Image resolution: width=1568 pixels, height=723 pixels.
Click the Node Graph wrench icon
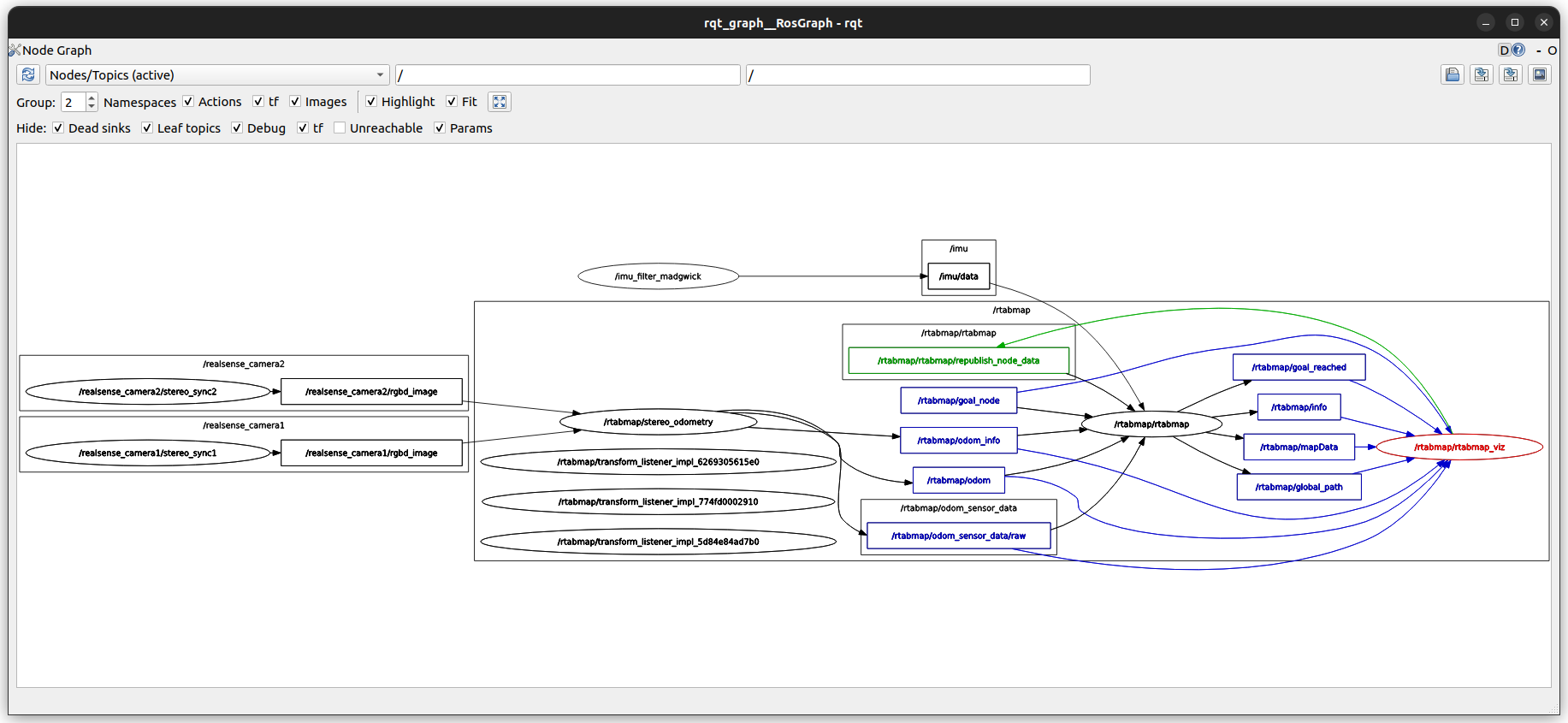point(15,50)
